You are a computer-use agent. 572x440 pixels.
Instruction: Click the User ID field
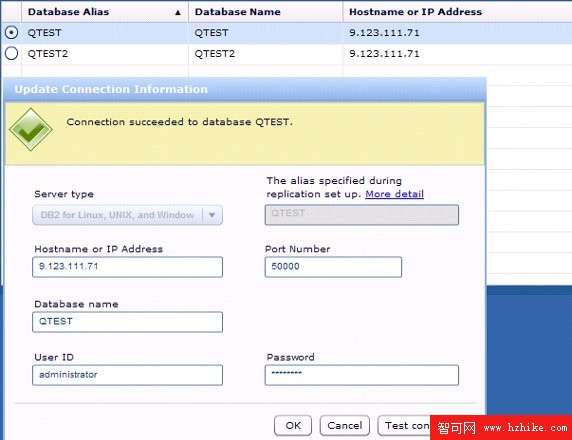point(127,375)
